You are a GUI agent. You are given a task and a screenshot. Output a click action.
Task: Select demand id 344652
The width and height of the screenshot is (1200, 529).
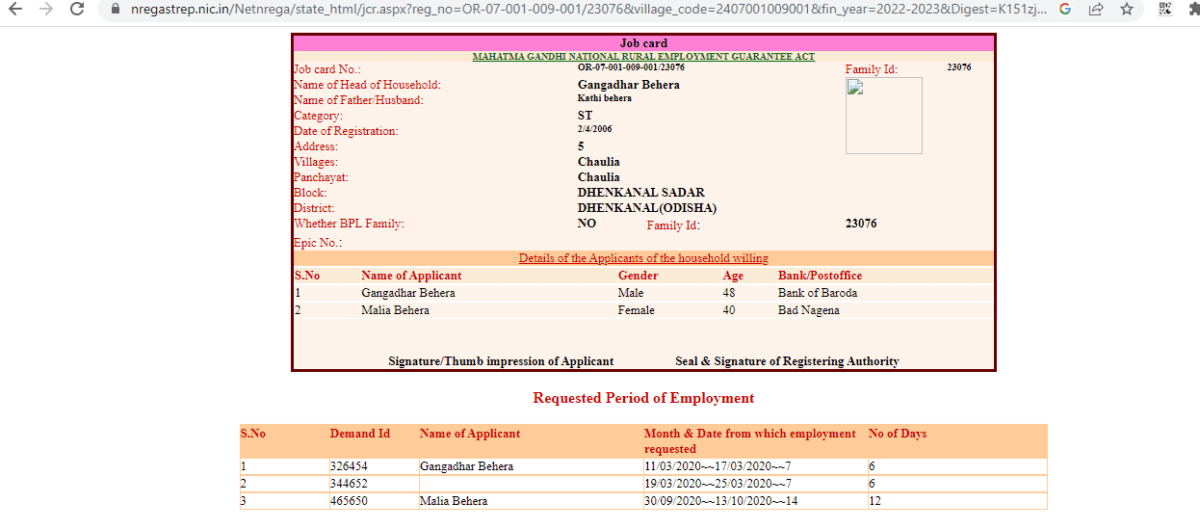click(349, 484)
